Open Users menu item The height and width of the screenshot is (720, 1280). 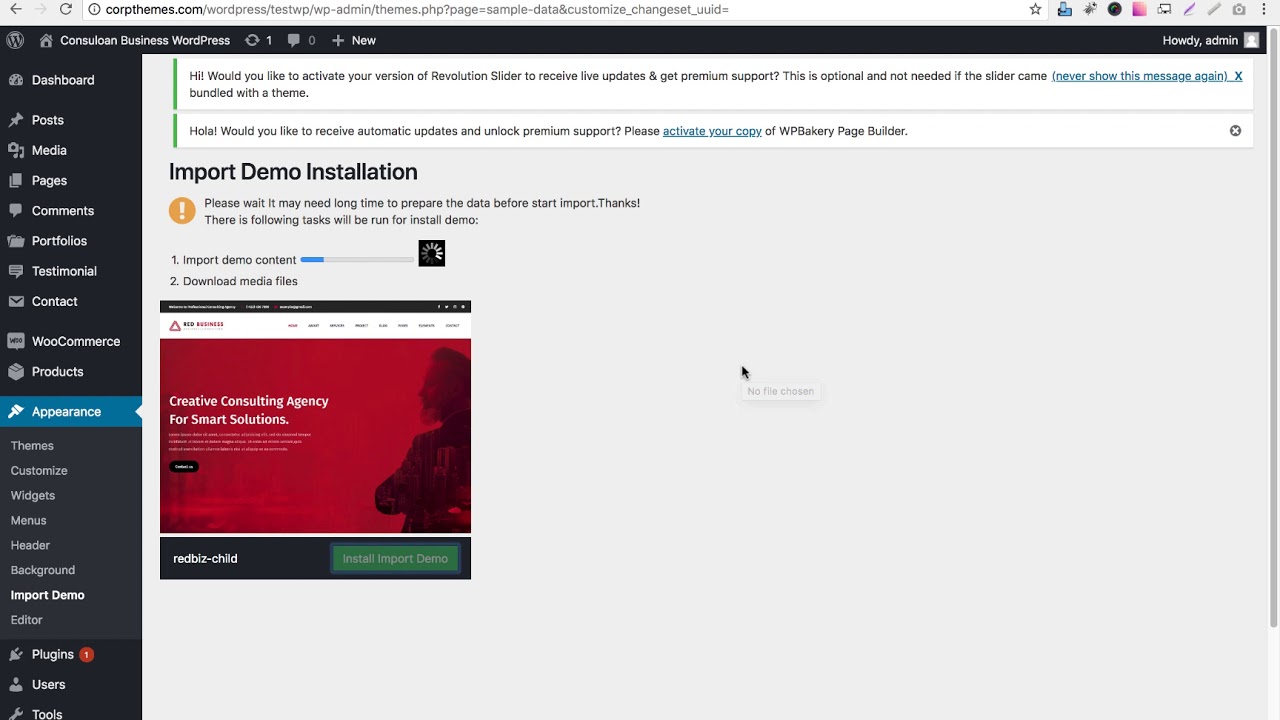click(48, 685)
